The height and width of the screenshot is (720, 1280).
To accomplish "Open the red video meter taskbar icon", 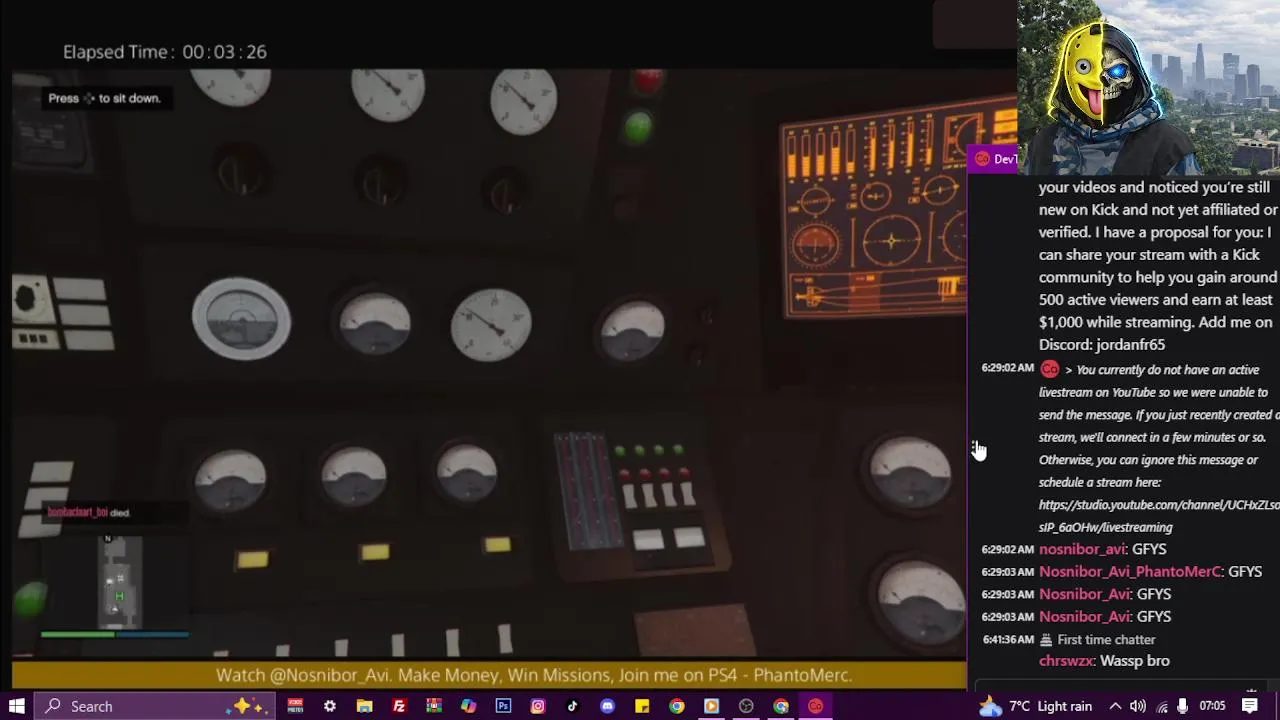I will click(x=295, y=706).
